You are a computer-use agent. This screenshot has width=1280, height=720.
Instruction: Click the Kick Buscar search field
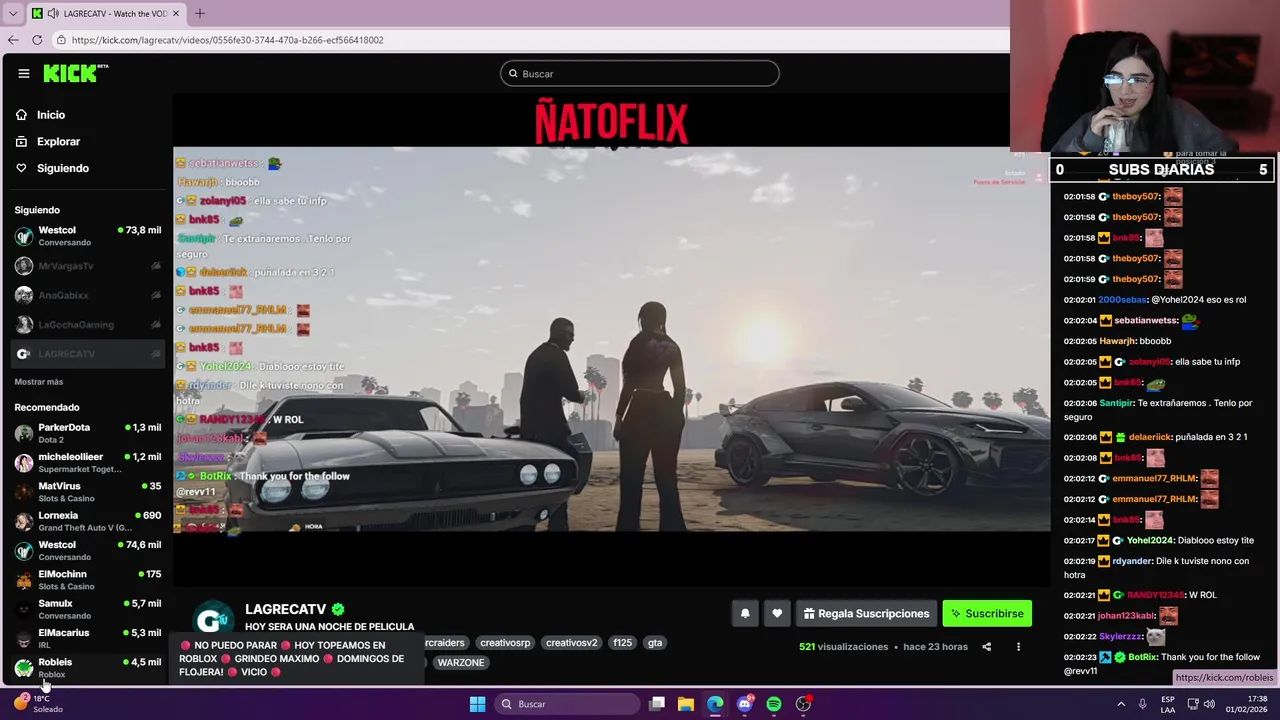click(640, 73)
